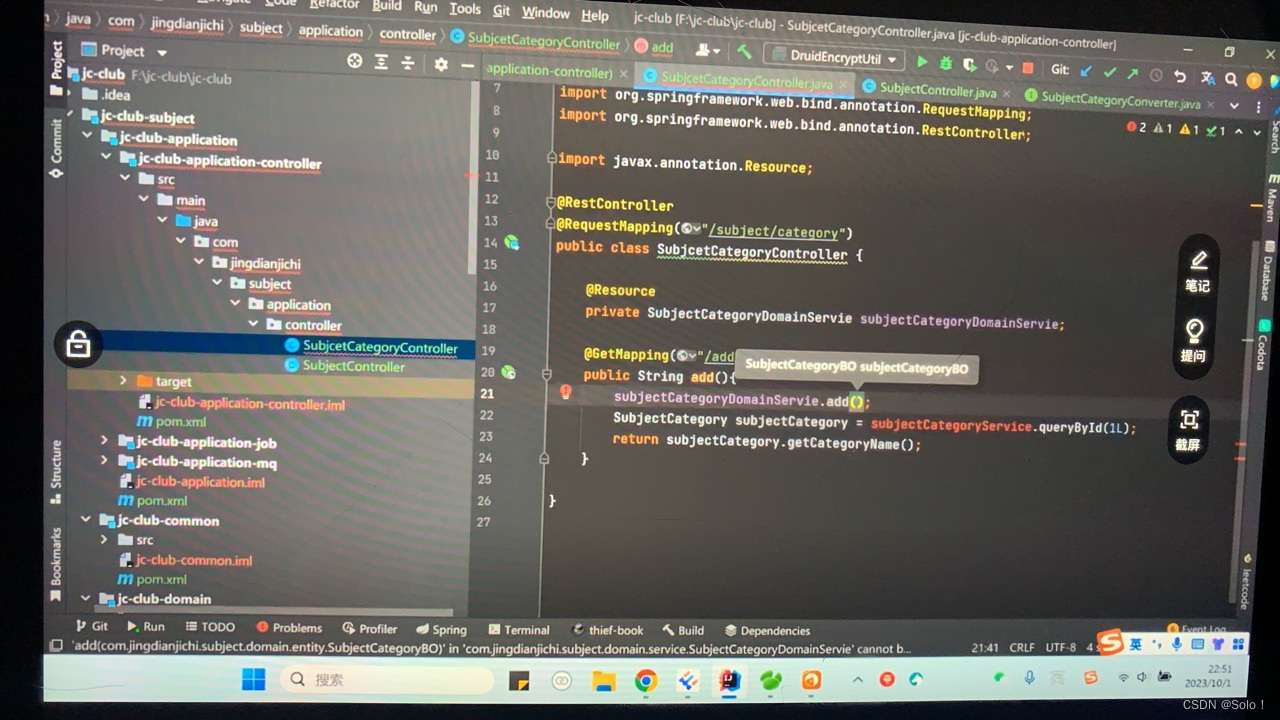1280x720 pixels.
Task: Click the green Run button in toolbar
Action: pyautogui.click(x=922, y=62)
